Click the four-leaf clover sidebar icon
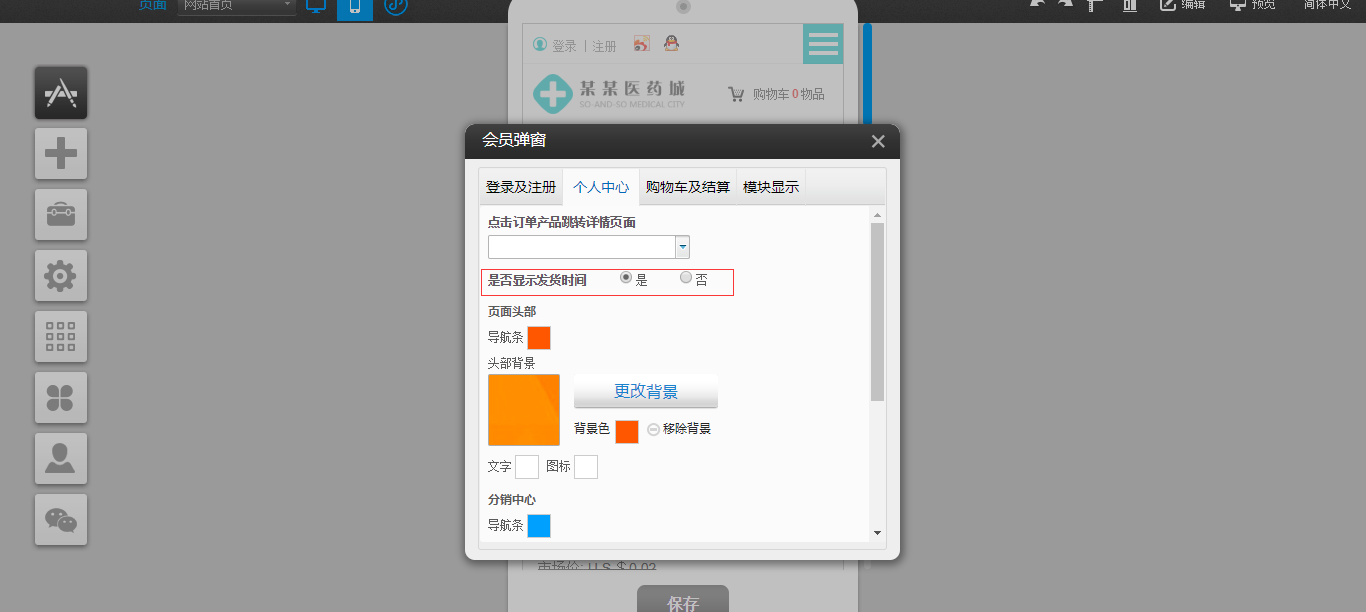 61,398
